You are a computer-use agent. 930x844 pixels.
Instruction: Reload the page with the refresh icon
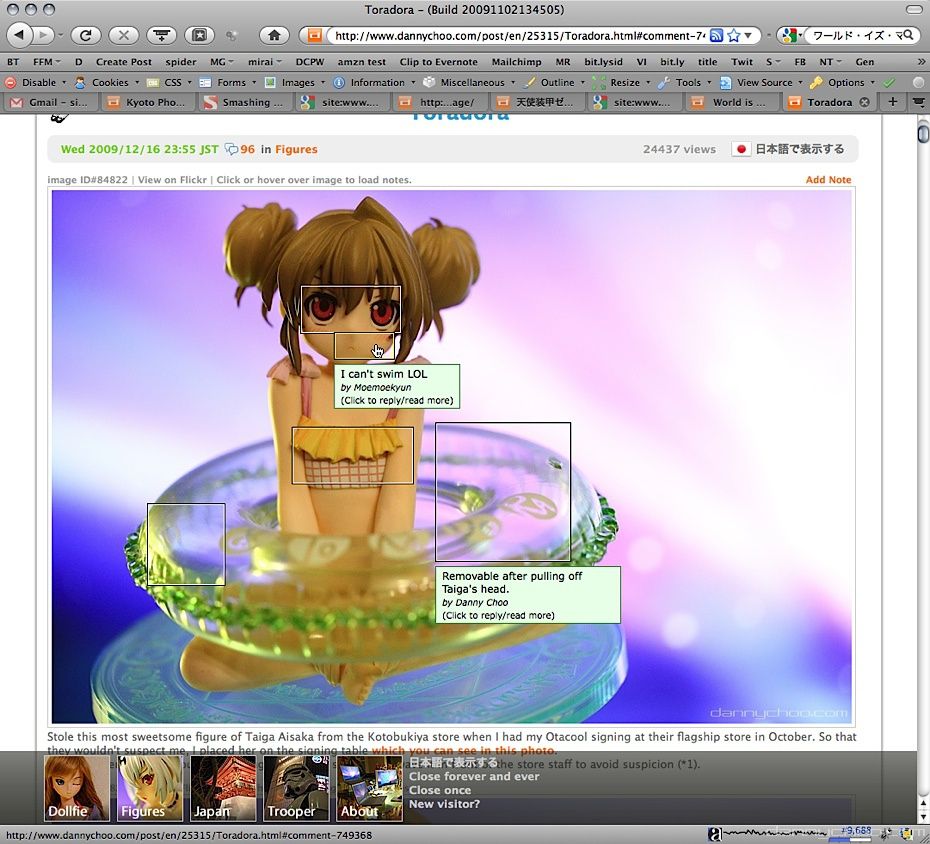(x=85, y=36)
